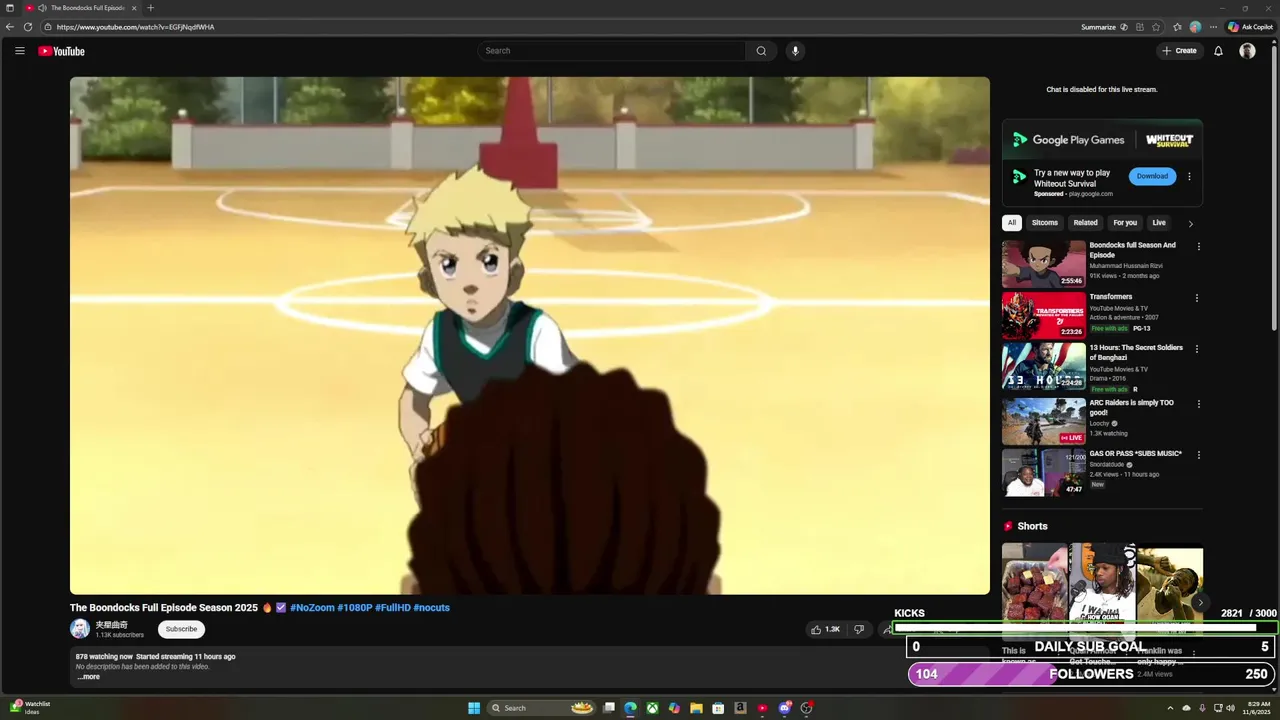Show more Shorts with the next arrow
This screenshot has height=720, width=1280.
tap(1200, 602)
